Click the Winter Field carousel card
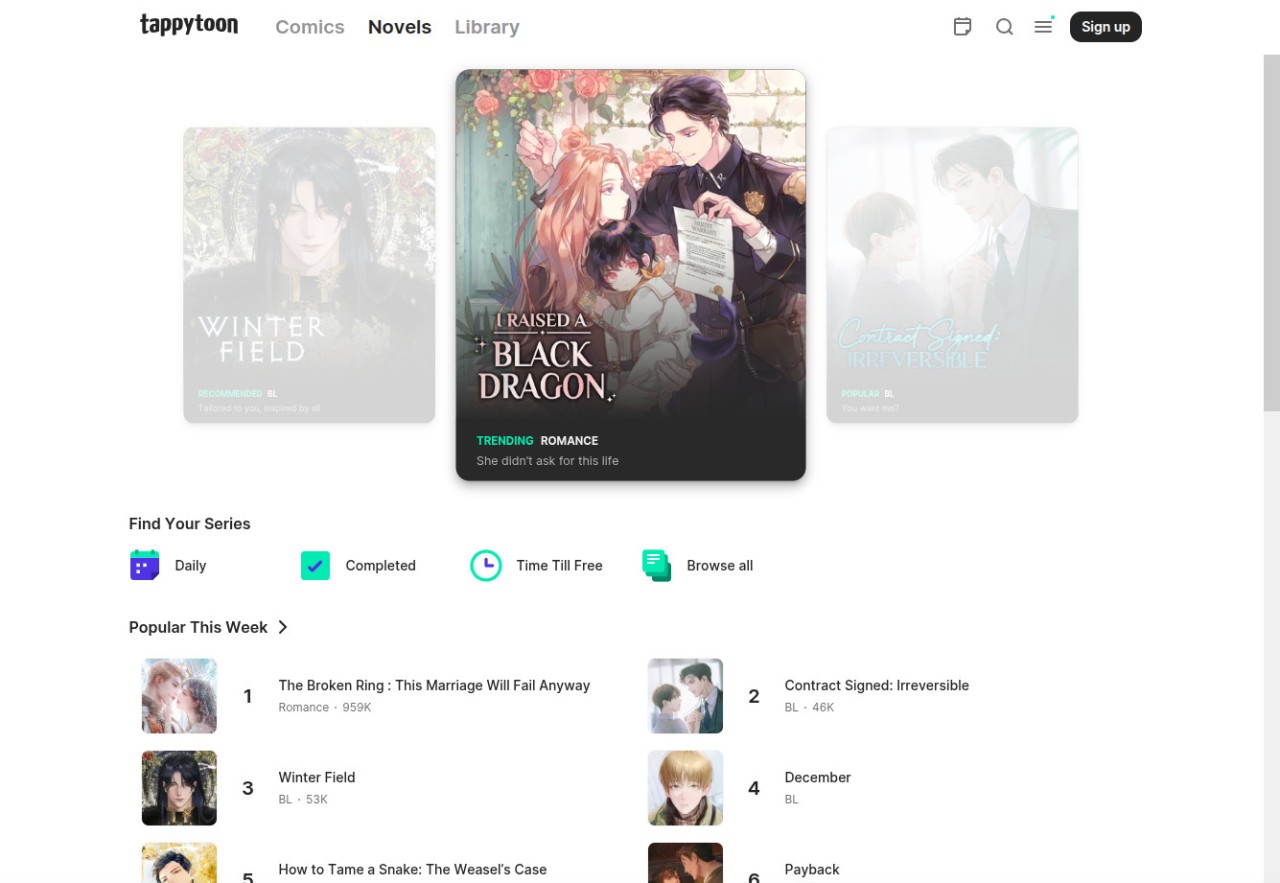 click(309, 275)
